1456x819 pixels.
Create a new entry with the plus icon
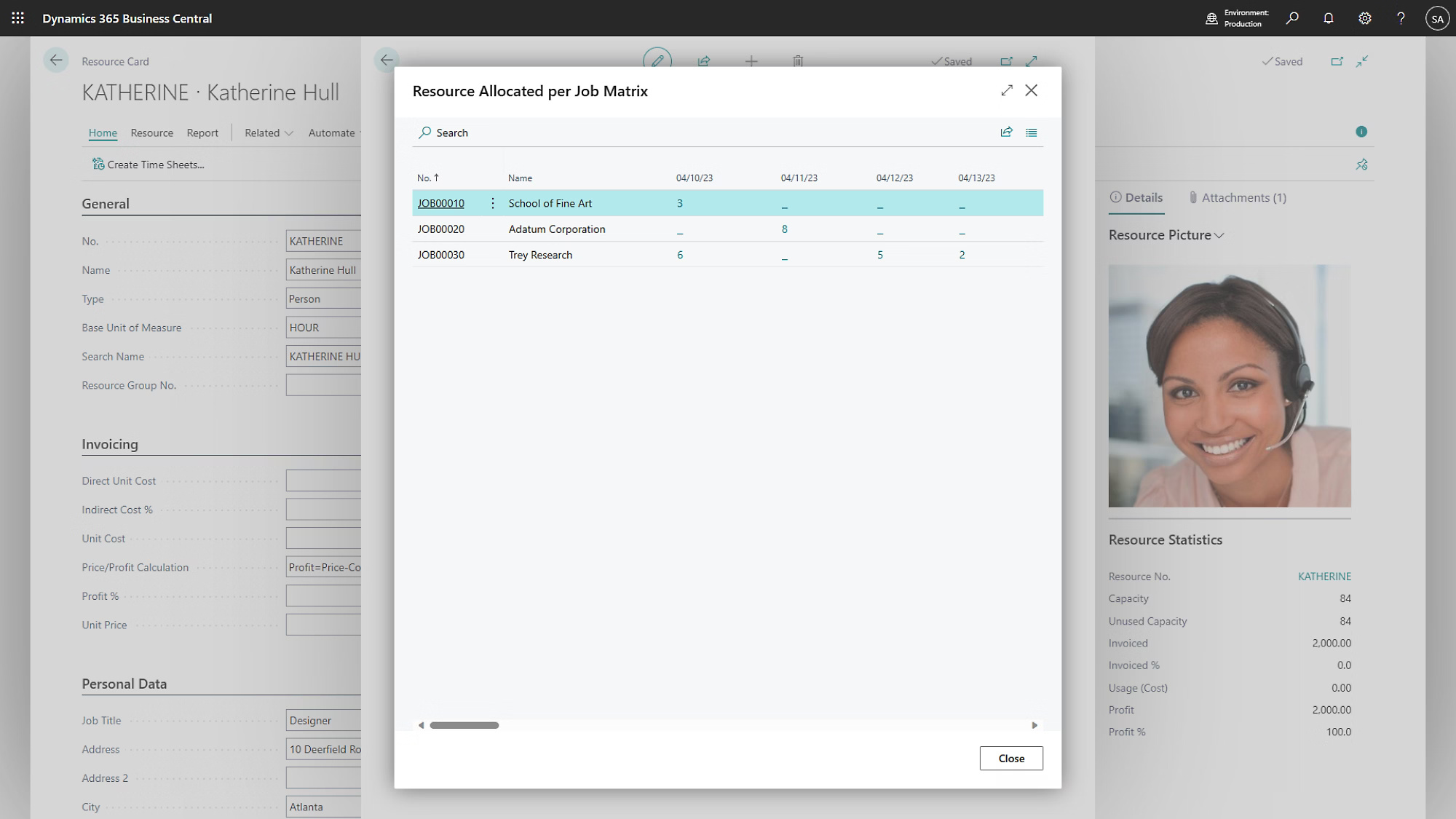pos(751,61)
